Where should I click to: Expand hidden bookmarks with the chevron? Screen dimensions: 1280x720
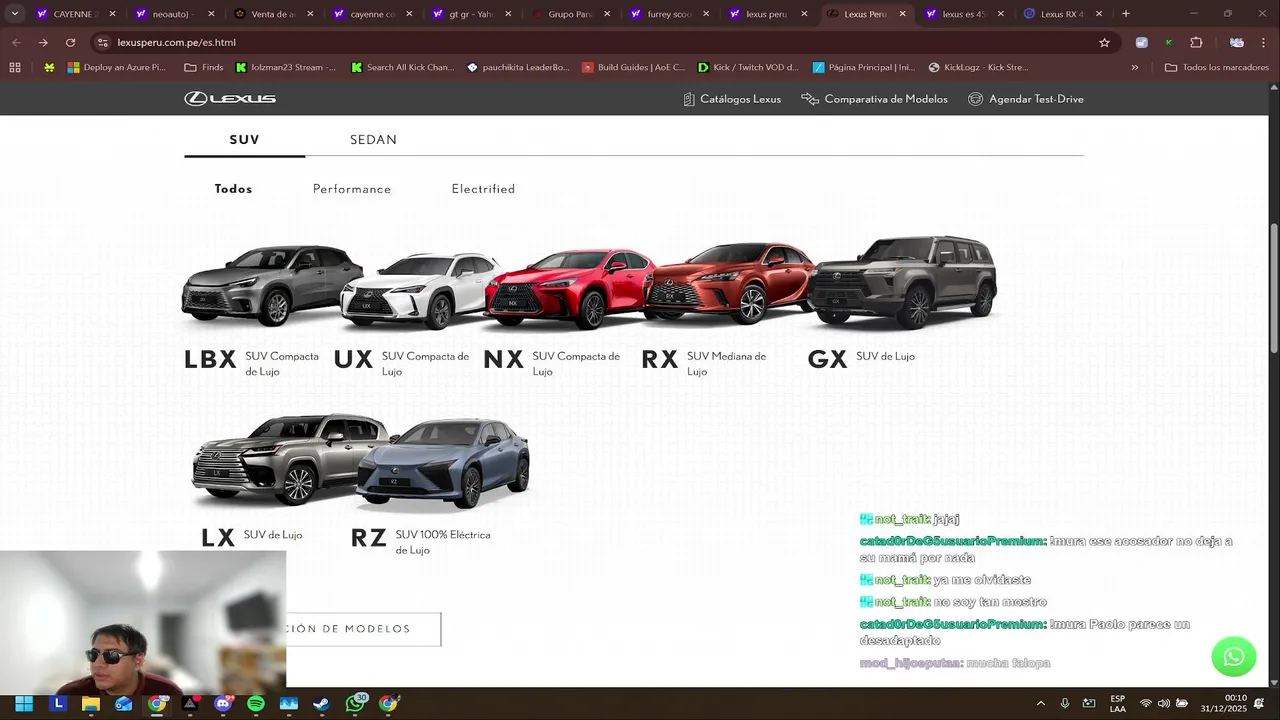pos(1135,67)
